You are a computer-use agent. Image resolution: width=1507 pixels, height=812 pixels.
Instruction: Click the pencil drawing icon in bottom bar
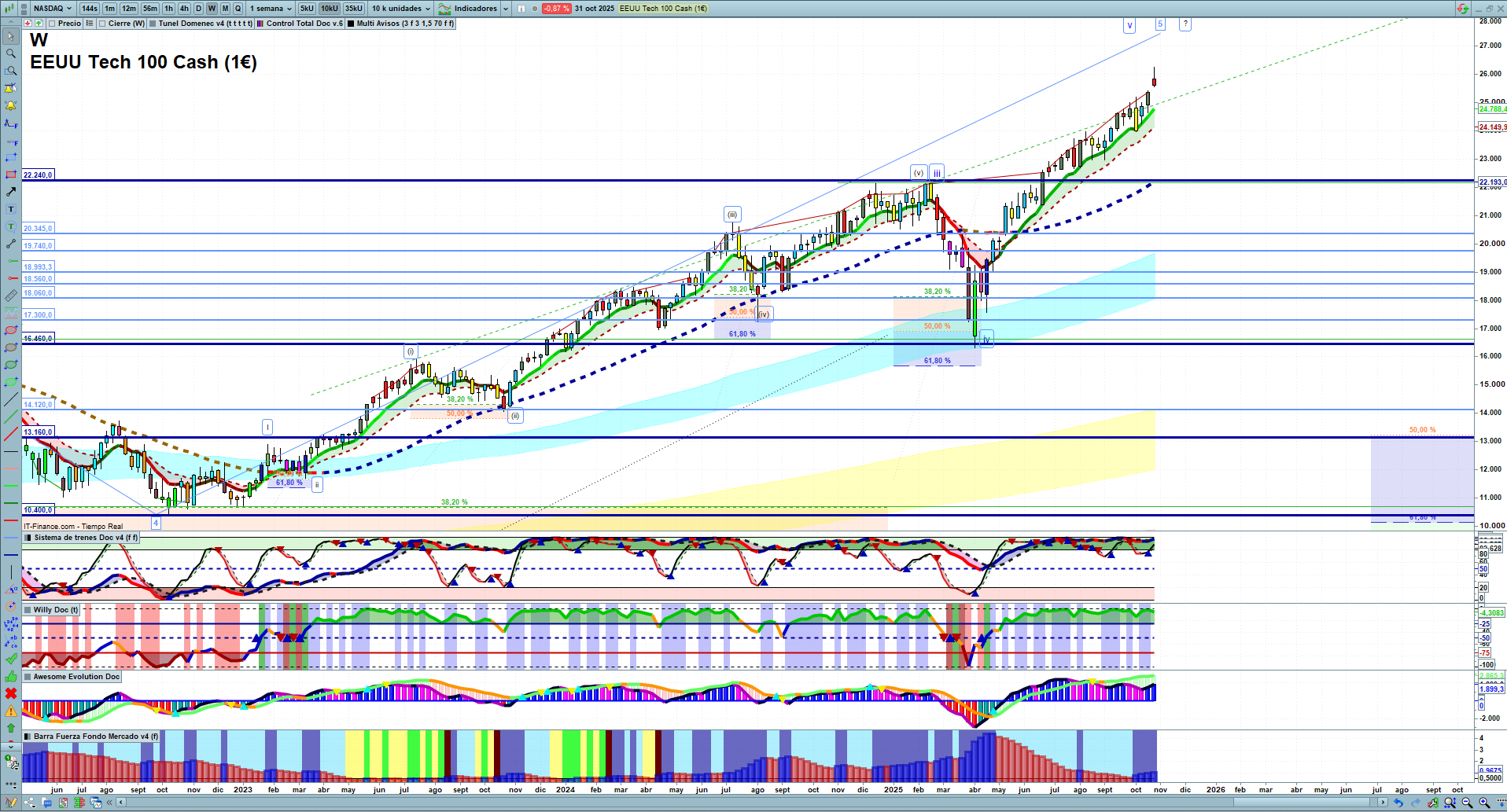pyautogui.click(x=11, y=803)
